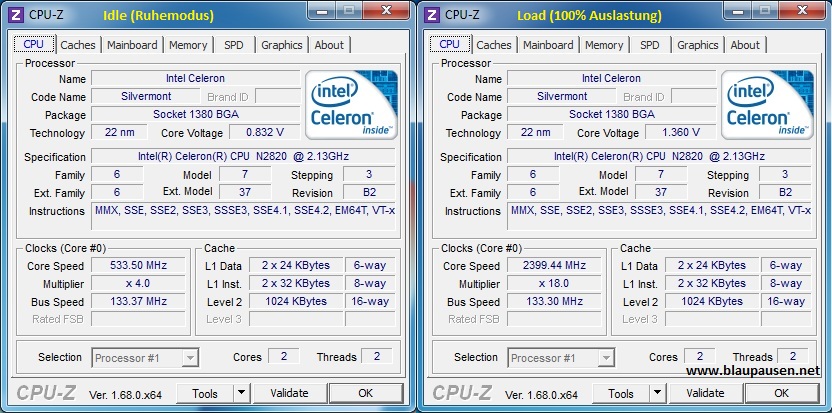Click Threads count field in Load window
This screenshot has height=413, width=832.
(793, 356)
